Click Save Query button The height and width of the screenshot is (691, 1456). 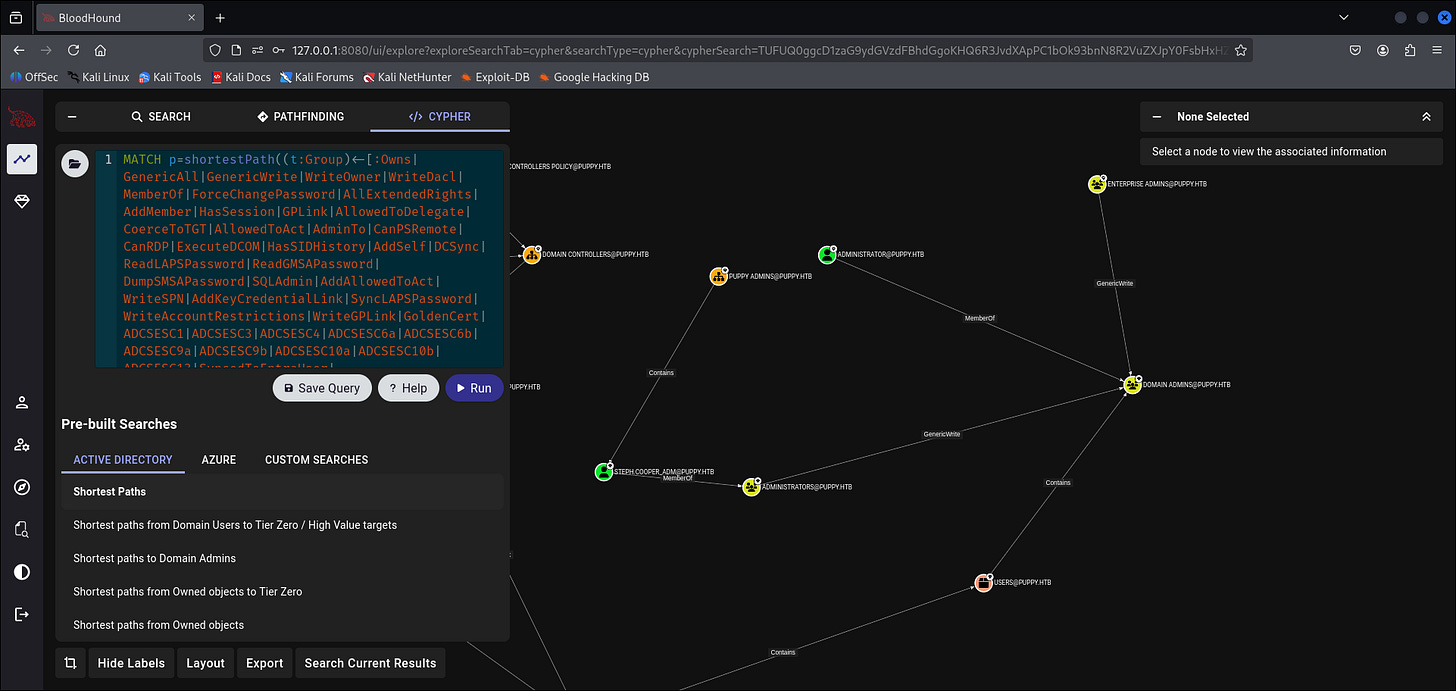click(322, 388)
